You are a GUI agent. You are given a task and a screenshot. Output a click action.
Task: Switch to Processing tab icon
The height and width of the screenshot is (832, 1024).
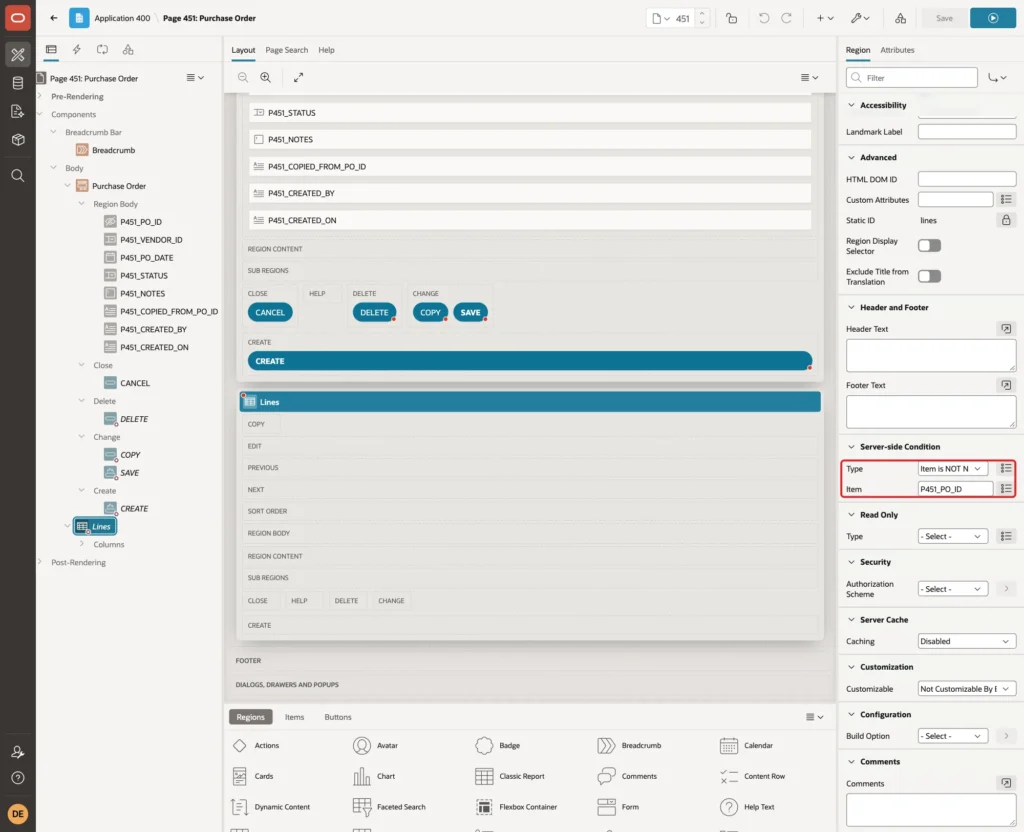click(102, 50)
